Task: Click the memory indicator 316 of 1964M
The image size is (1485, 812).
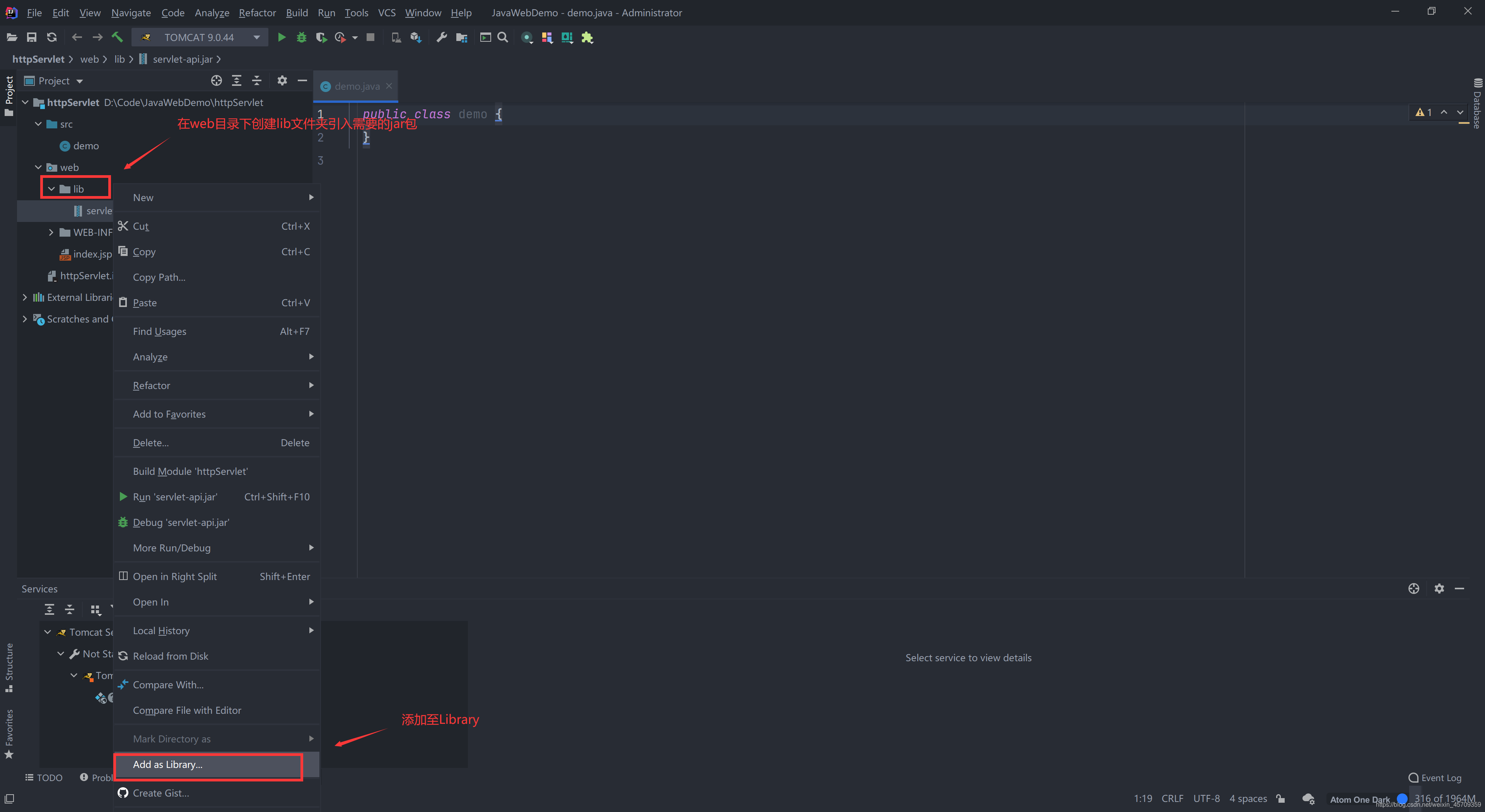Action: (1444, 799)
